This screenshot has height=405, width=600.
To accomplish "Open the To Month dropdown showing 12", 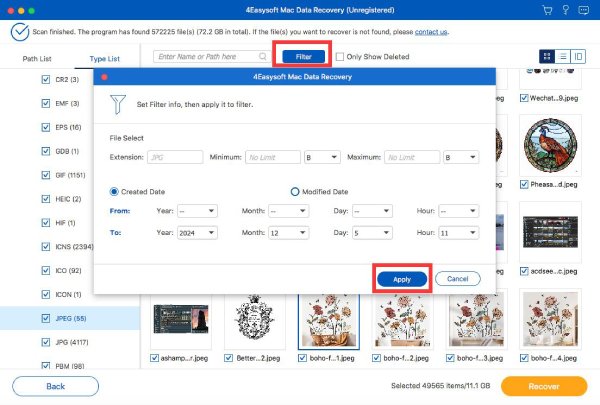I will click(289, 233).
